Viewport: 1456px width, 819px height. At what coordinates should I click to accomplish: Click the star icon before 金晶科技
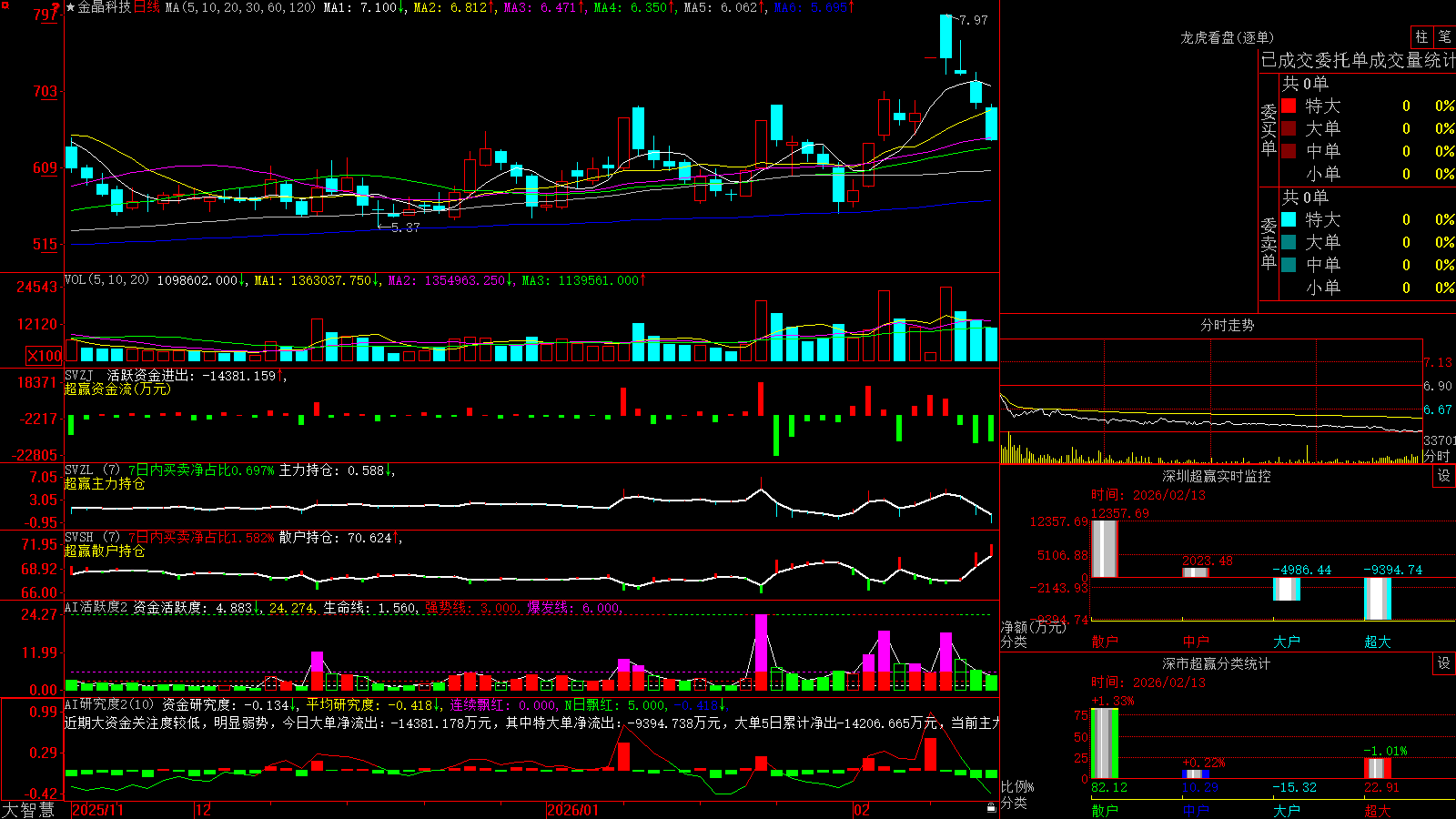tap(71, 7)
